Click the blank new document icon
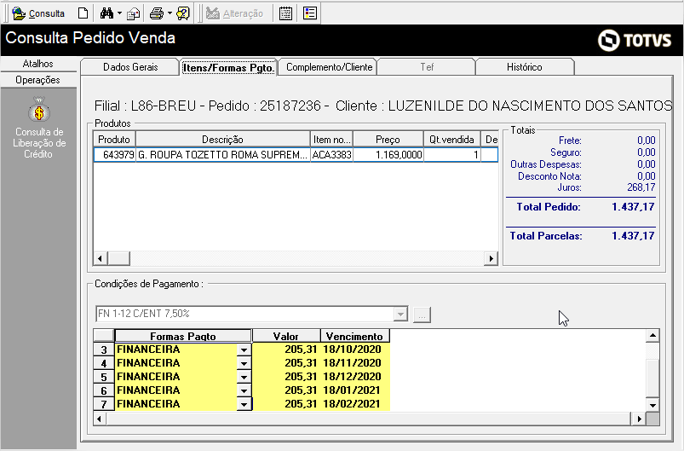The image size is (684, 451). tap(83, 14)
